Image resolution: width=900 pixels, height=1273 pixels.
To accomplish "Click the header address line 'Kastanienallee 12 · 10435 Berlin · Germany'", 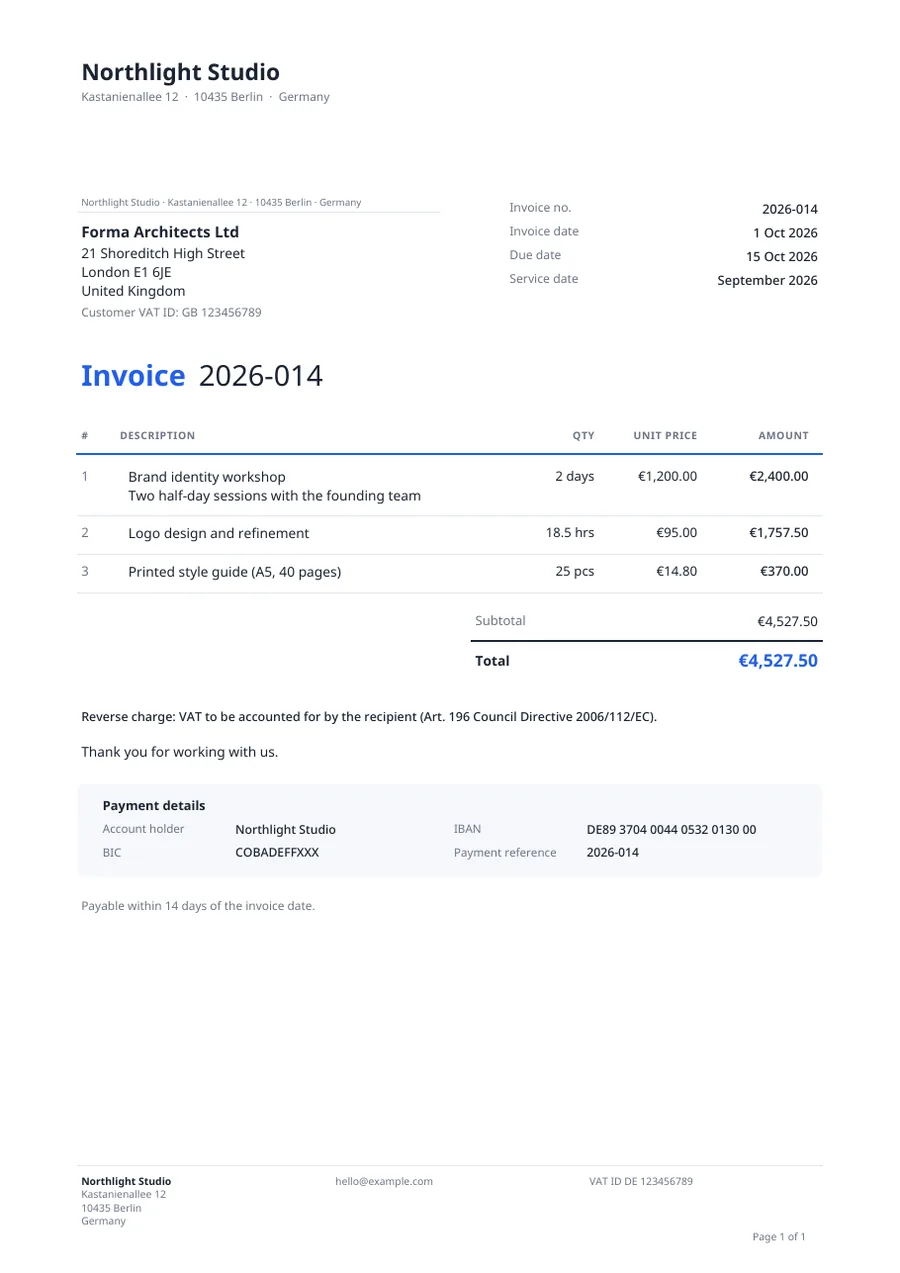I will [x=205, y=97].
